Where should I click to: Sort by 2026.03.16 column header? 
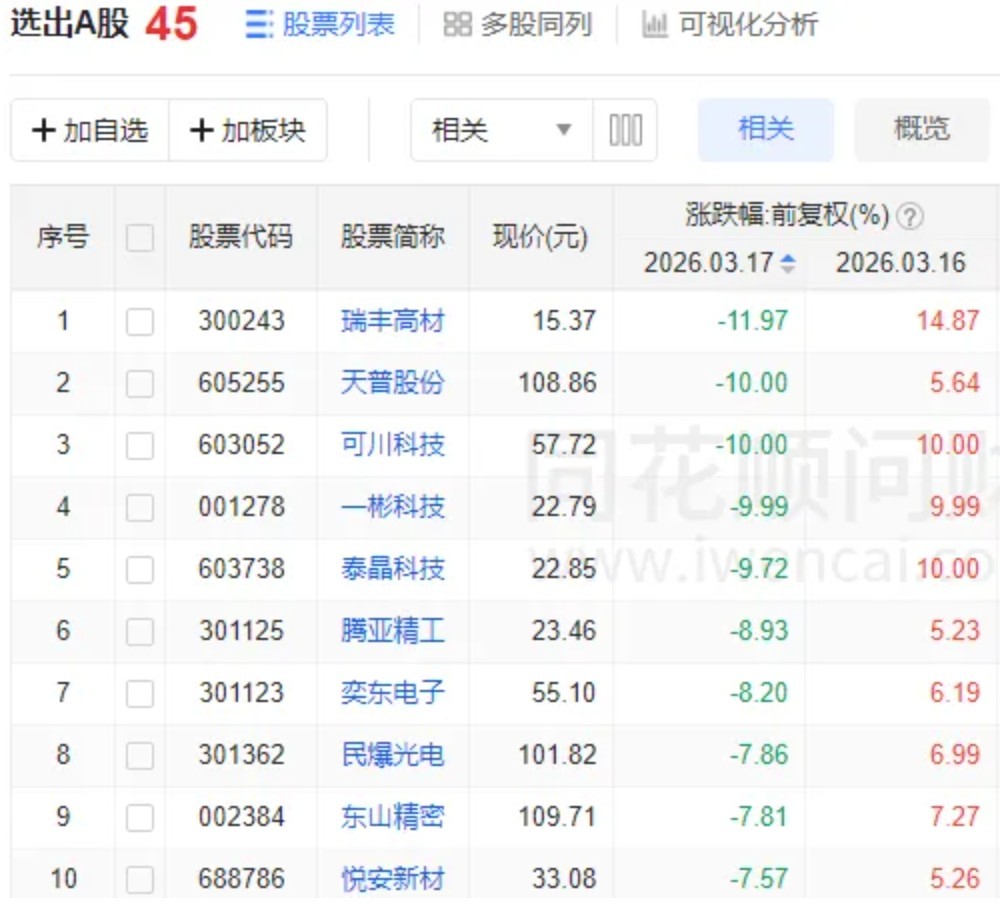coord(900,264)
